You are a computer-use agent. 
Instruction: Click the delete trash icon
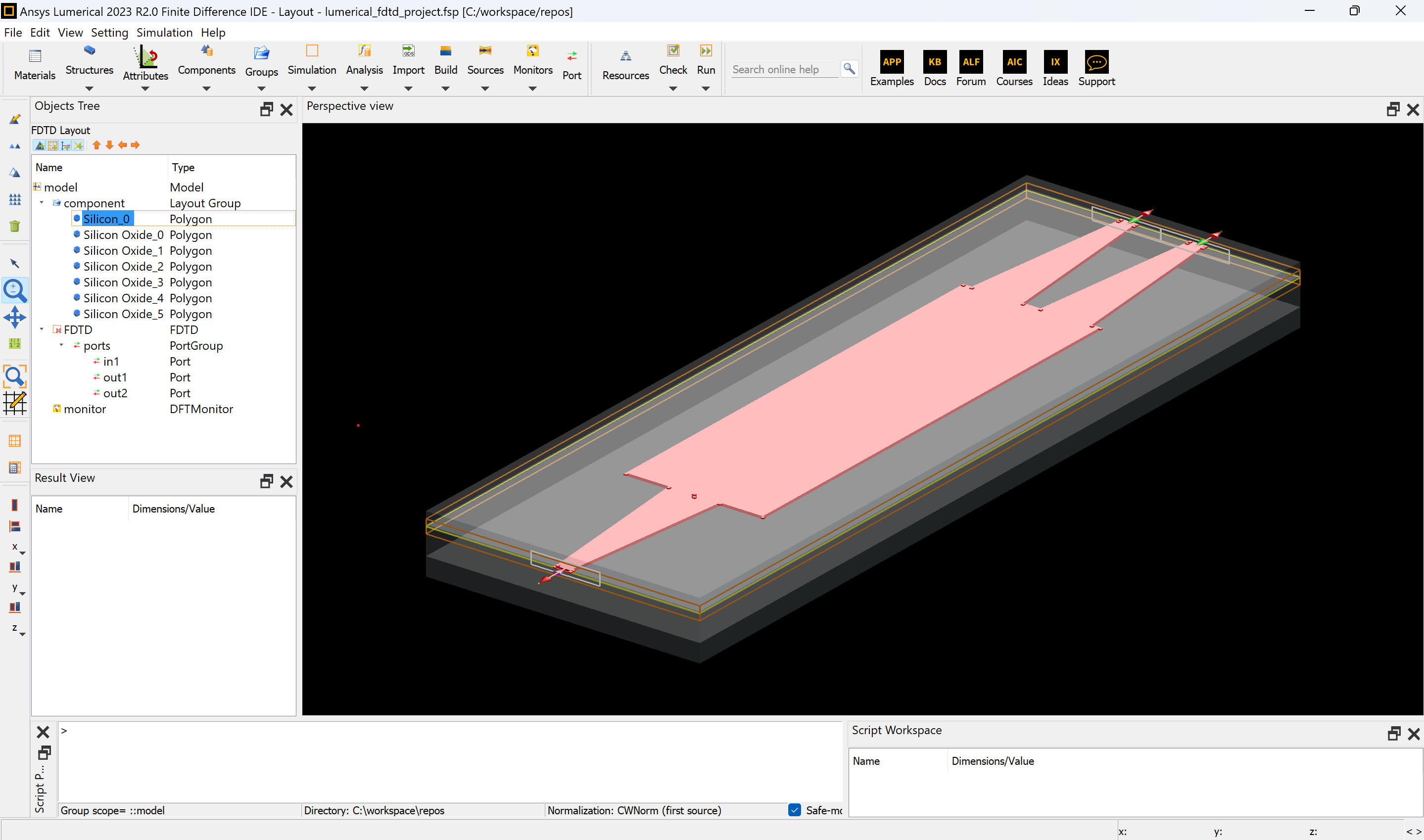[x=15, y=226]
